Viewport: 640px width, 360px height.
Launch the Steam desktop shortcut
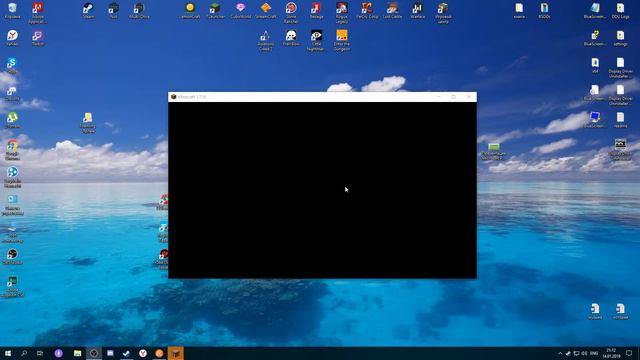[88, 11]
